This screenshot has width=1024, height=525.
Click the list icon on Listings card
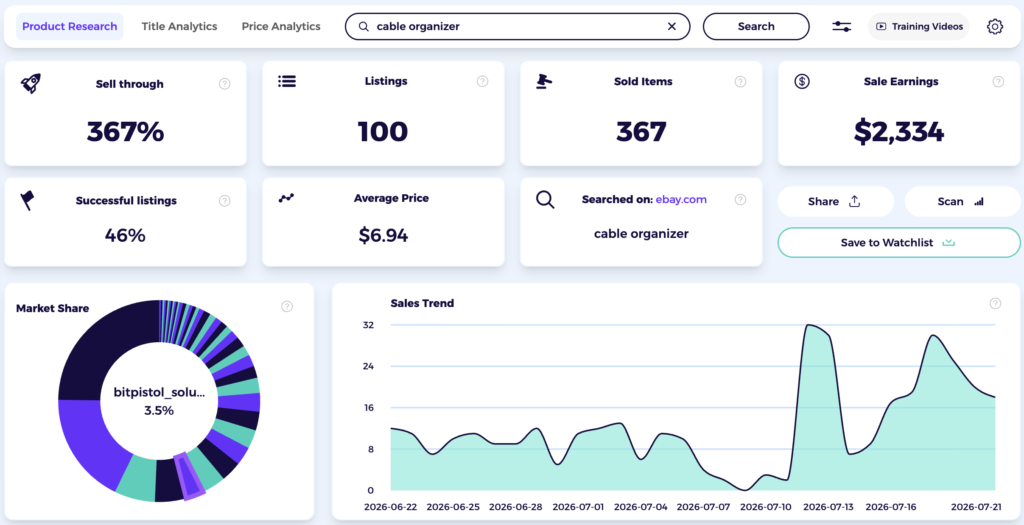coord(287,81)
